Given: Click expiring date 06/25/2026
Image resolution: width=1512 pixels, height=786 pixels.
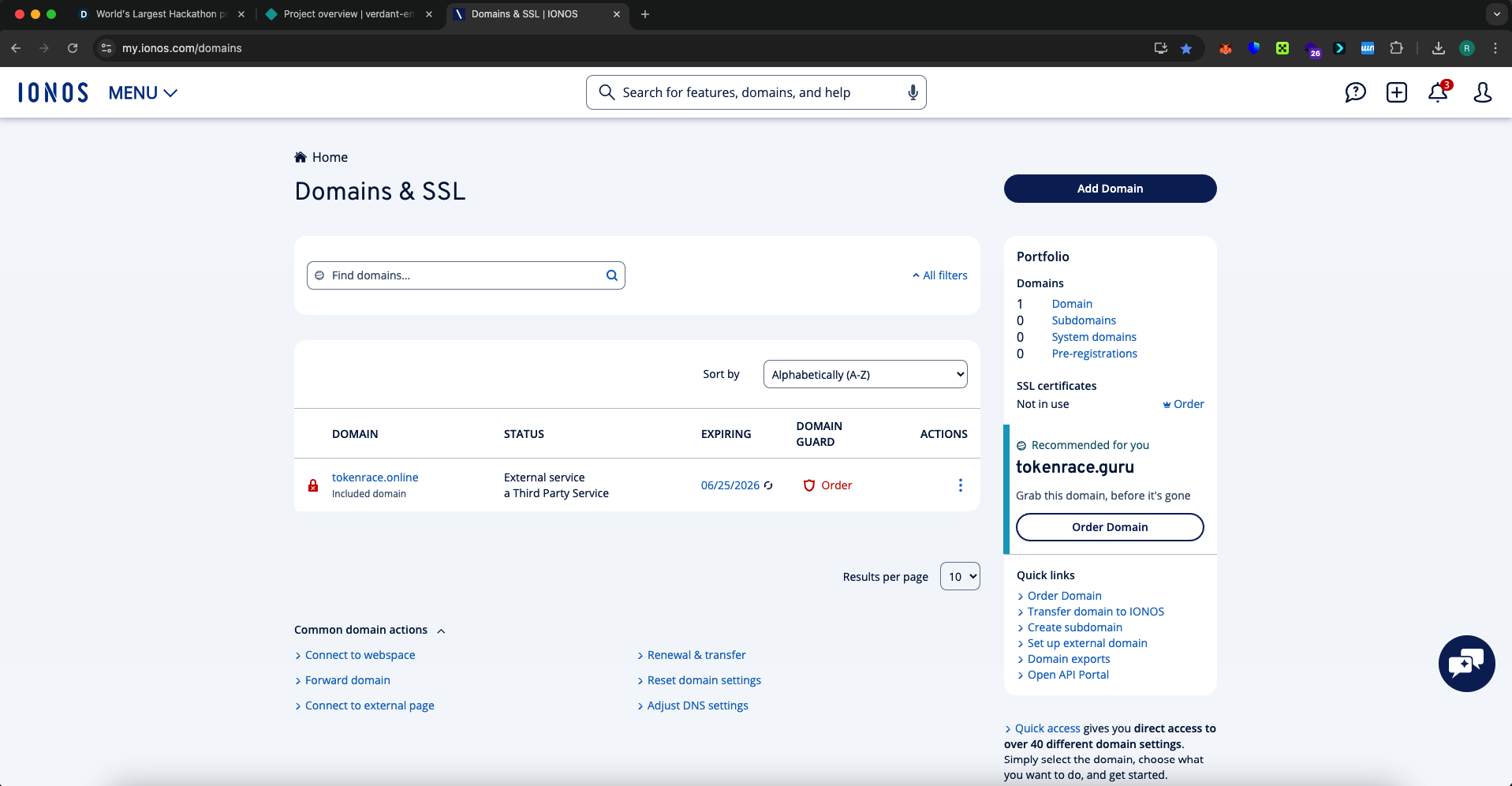Looking at the screenshot, I should click(730, 485).
